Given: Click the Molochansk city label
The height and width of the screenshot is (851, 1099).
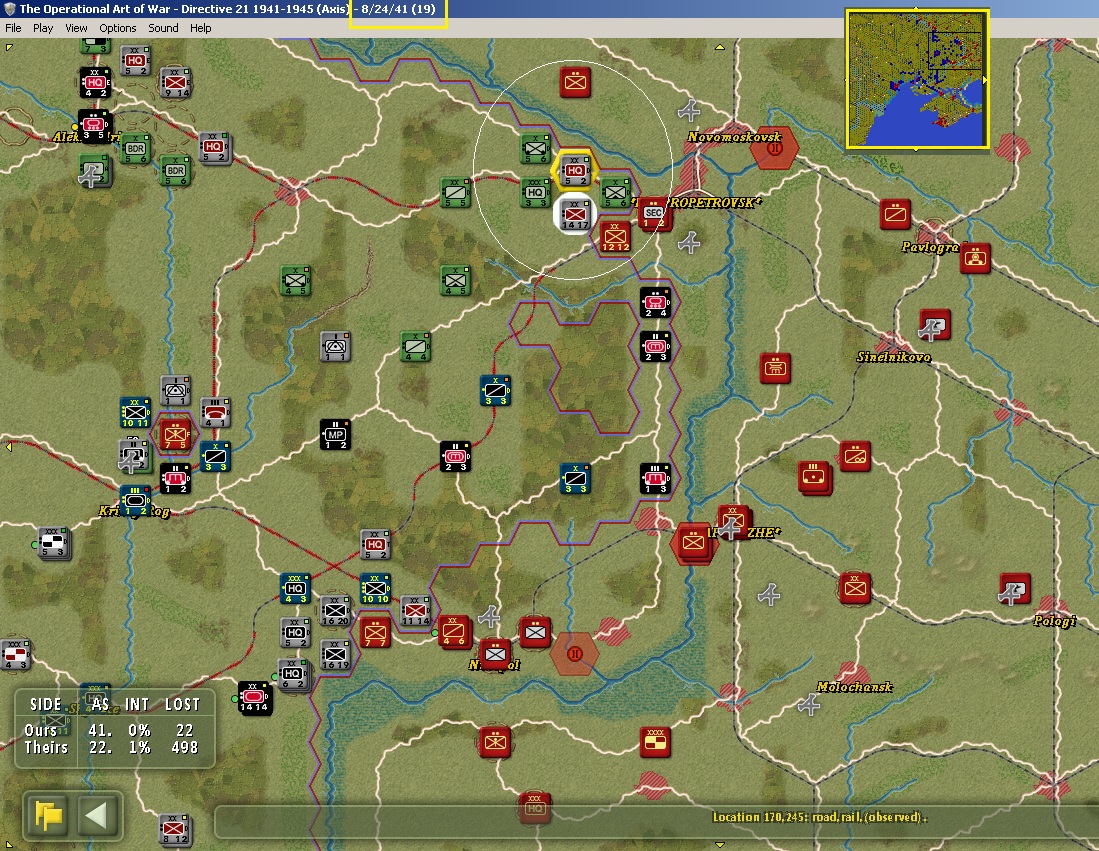Looking at the screenshot, I should pos(854,687).
